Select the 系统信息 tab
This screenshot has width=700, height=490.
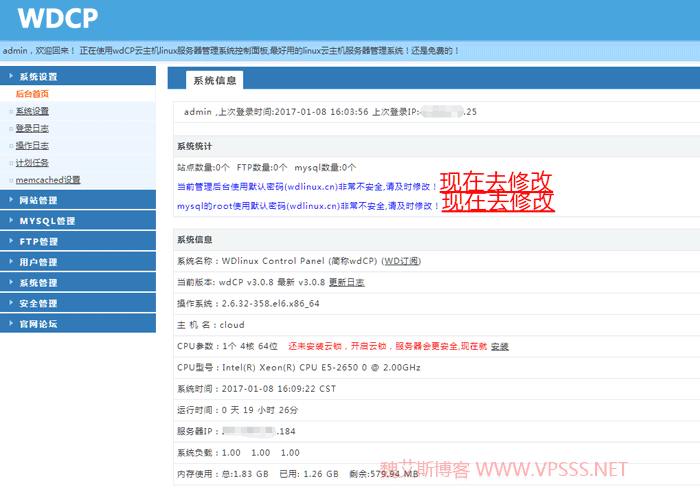tap(208, 80)
